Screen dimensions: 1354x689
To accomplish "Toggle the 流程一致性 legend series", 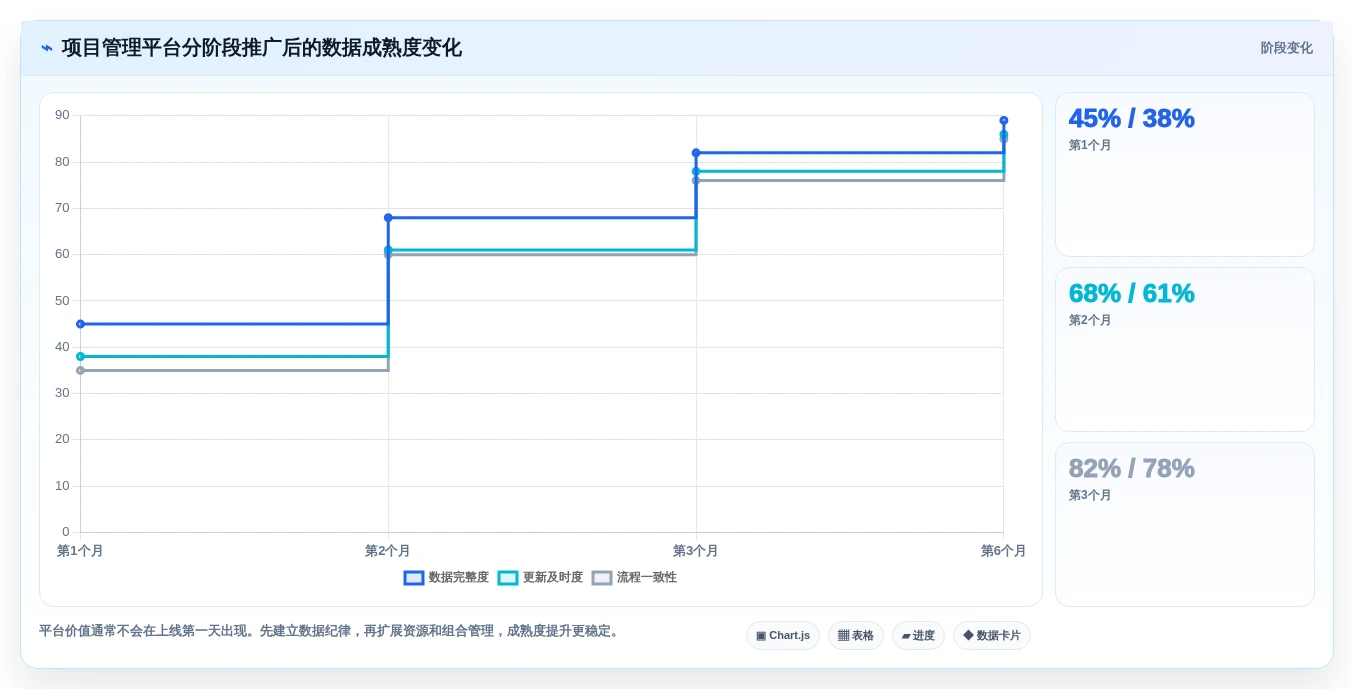I will pos(634,577).
